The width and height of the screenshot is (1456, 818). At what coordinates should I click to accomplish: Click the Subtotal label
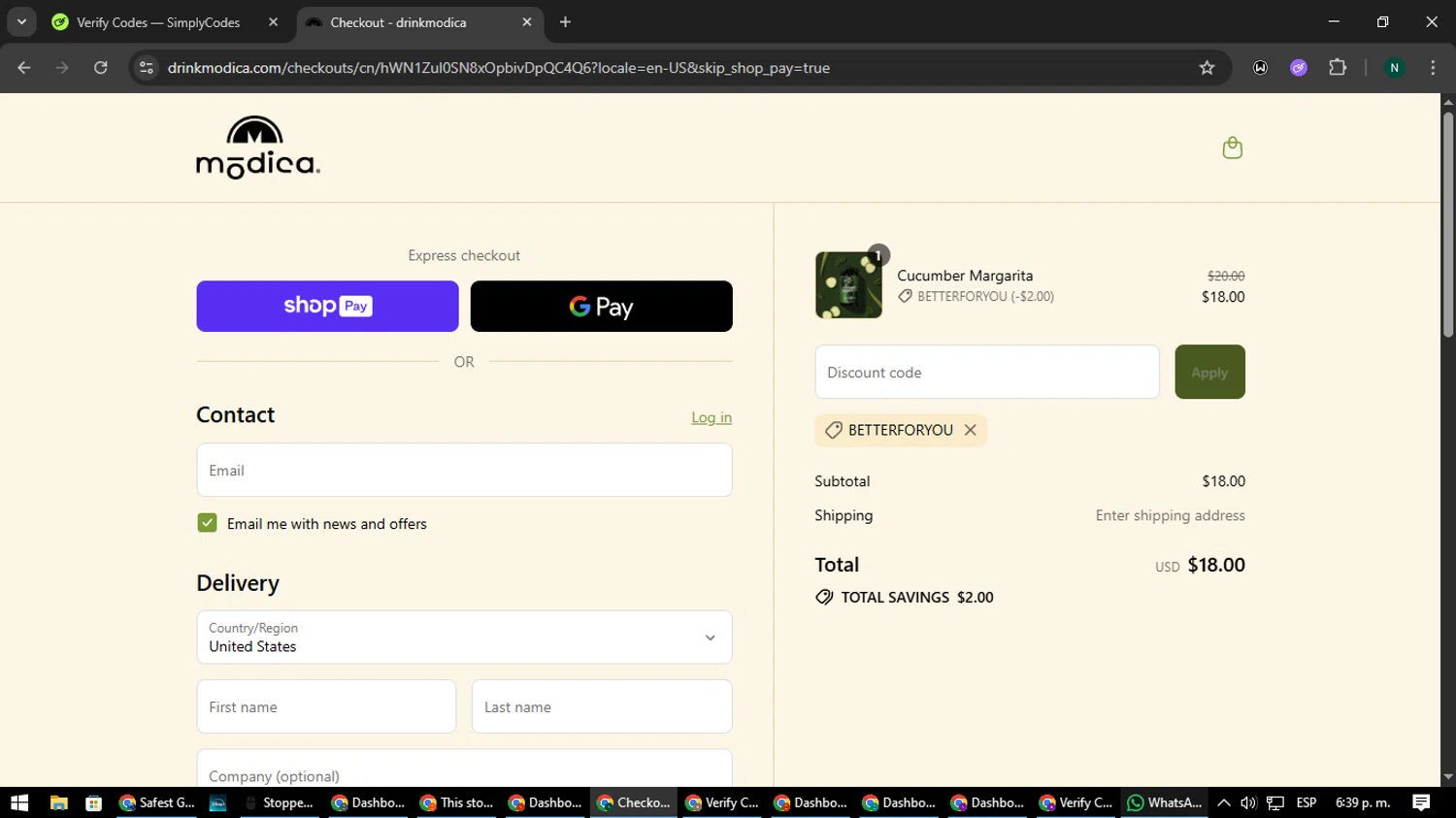[843, 481]
